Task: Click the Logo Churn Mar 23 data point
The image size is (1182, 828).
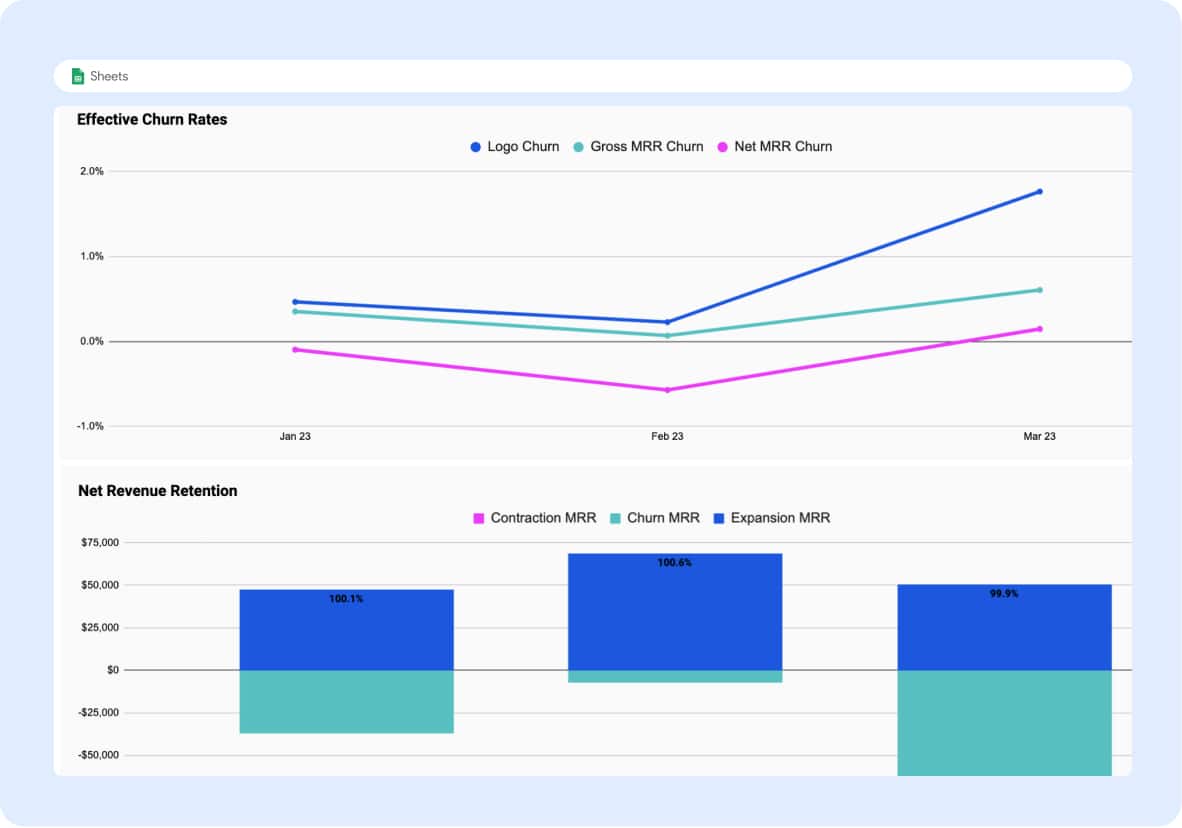Action: tap(1039, 192)
